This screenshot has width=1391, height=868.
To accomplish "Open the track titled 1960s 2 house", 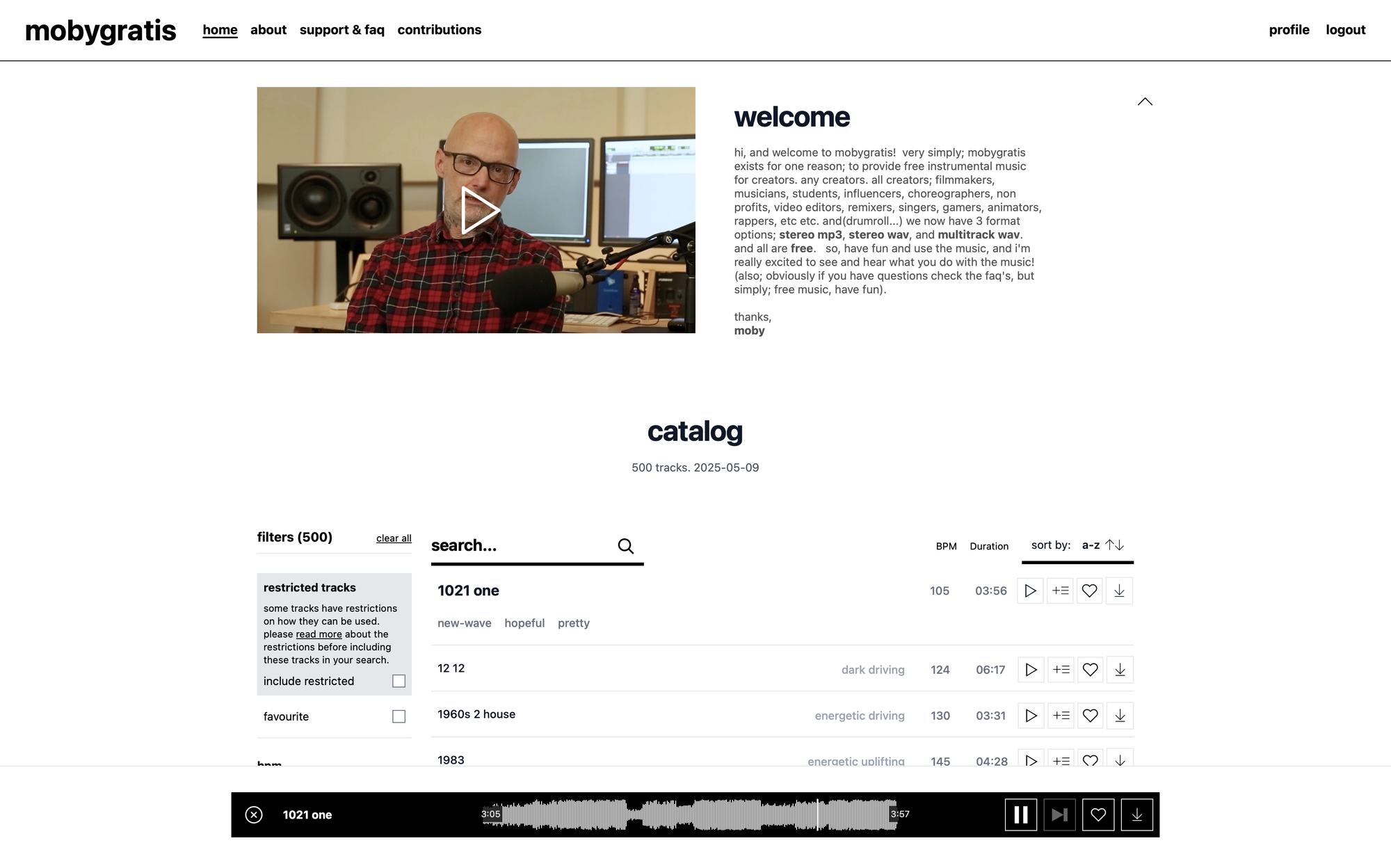I will coord(476,714).
